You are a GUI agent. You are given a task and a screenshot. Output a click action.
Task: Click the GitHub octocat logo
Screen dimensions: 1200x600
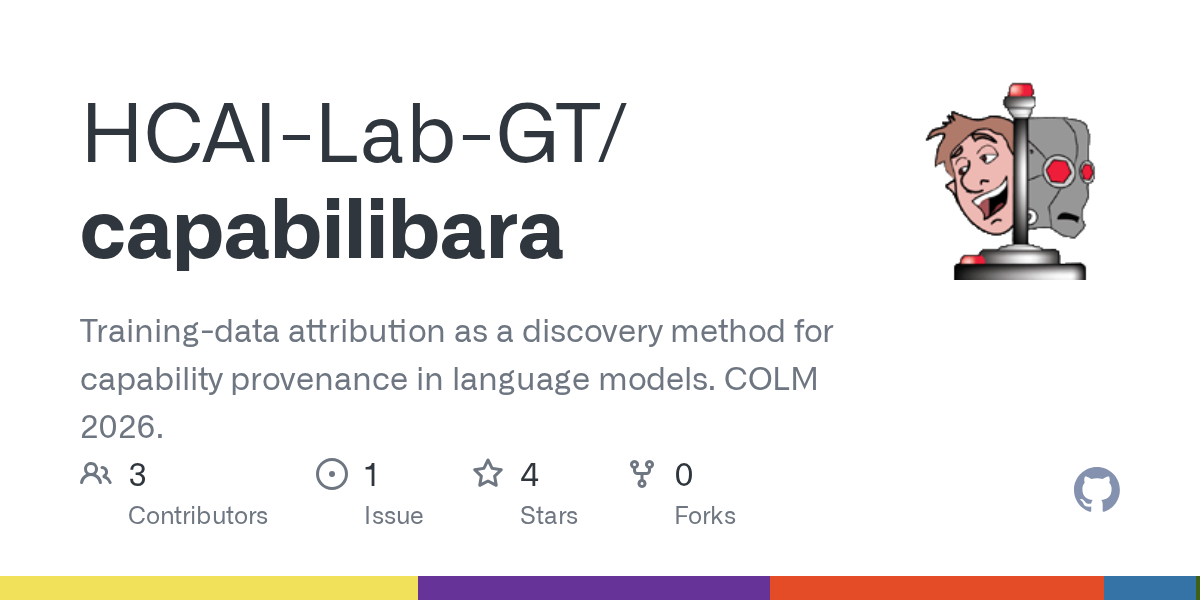tap(1097, 491)
